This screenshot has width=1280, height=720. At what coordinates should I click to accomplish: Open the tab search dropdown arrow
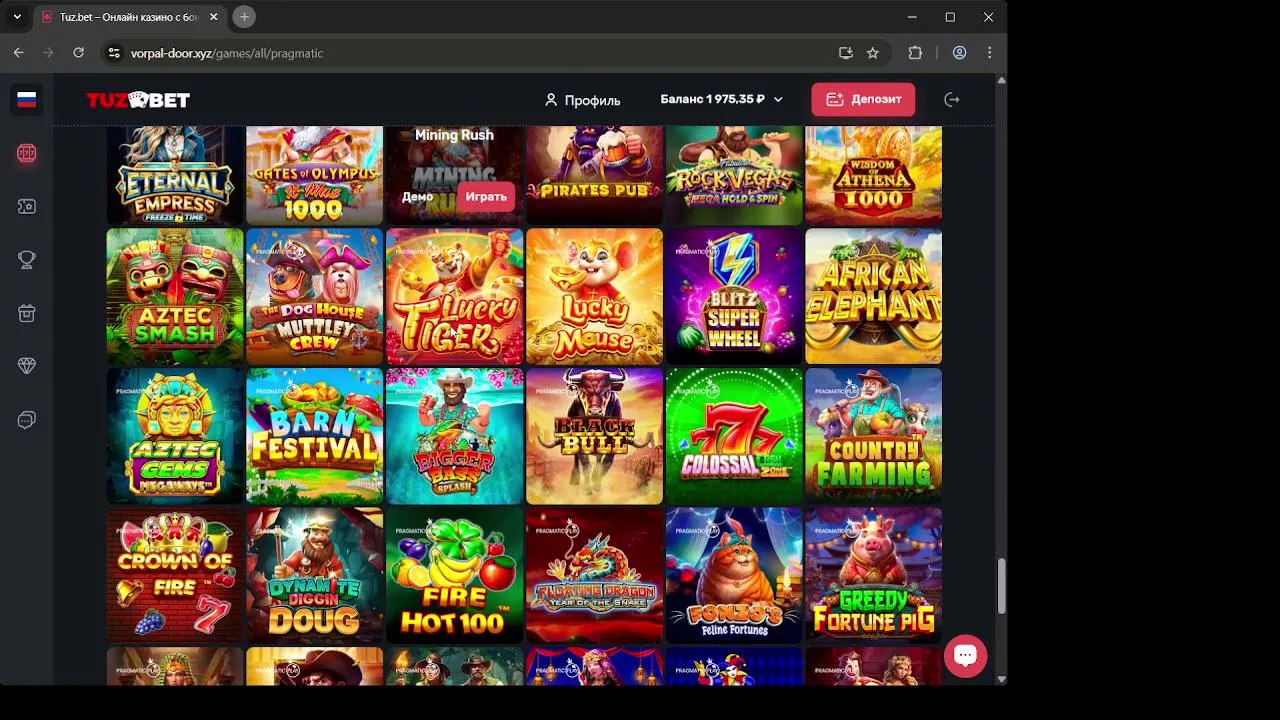pos(17,17)
